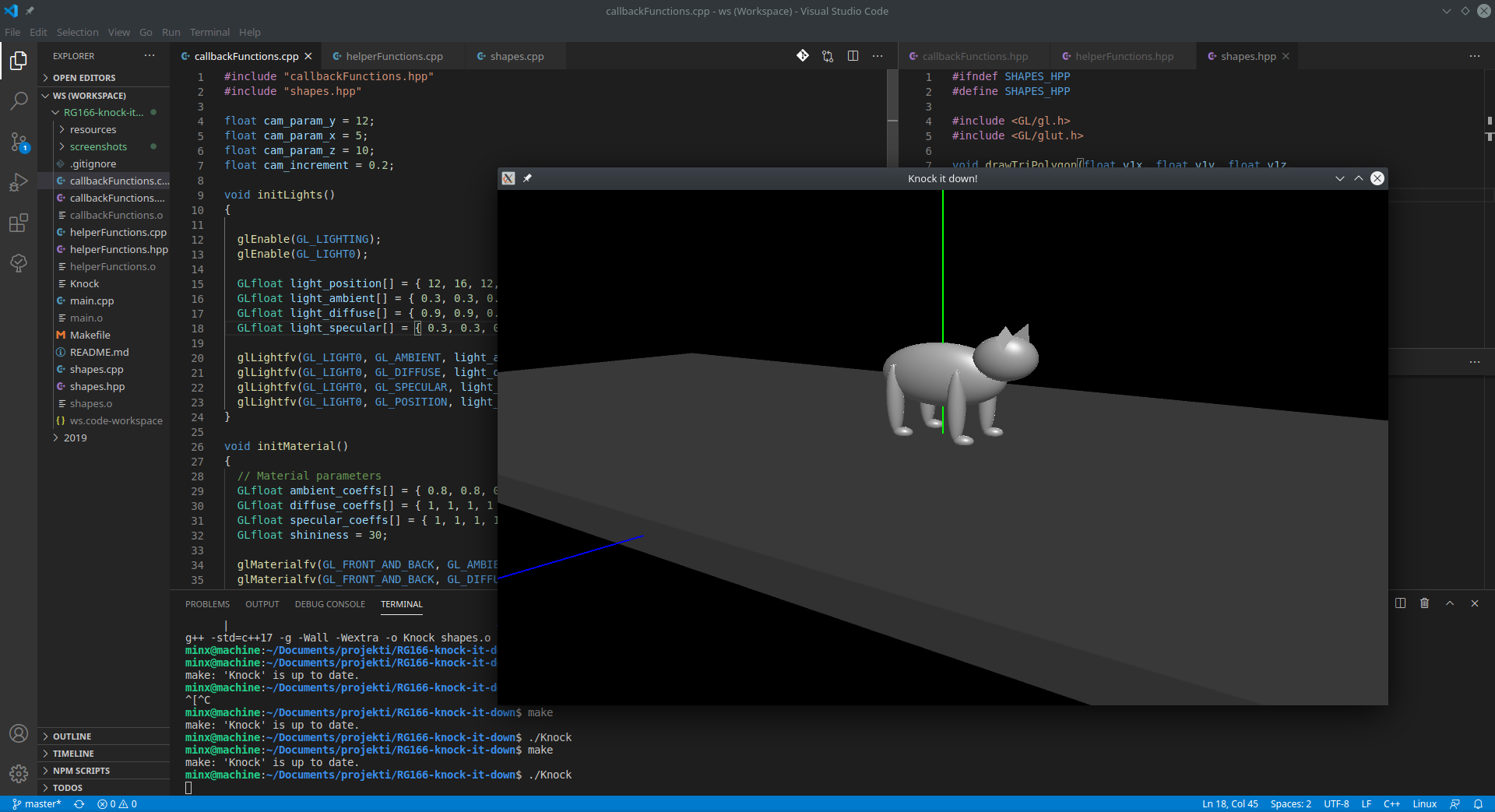Screen dimensions: 1495x812
Task: Open the Run and Debug view
Action: click(x=19, y=182)
